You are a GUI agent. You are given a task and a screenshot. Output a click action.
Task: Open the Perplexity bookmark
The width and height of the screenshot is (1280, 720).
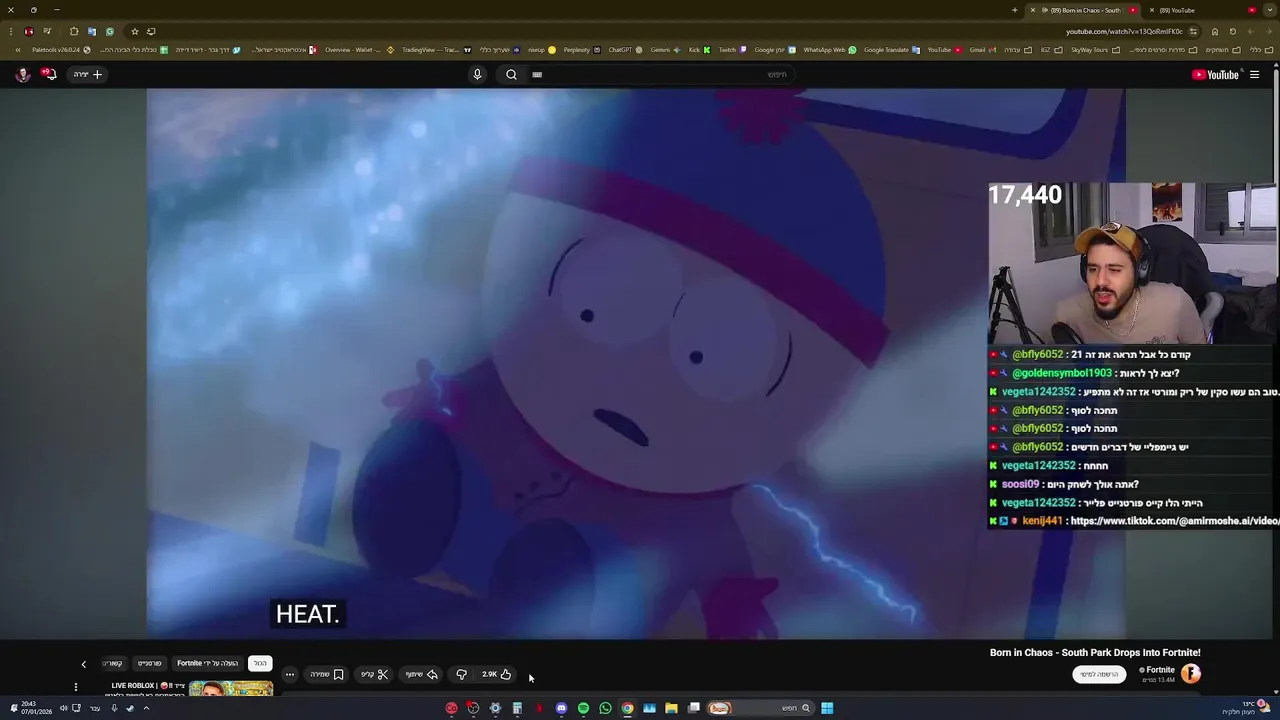[x=581, y=50]
